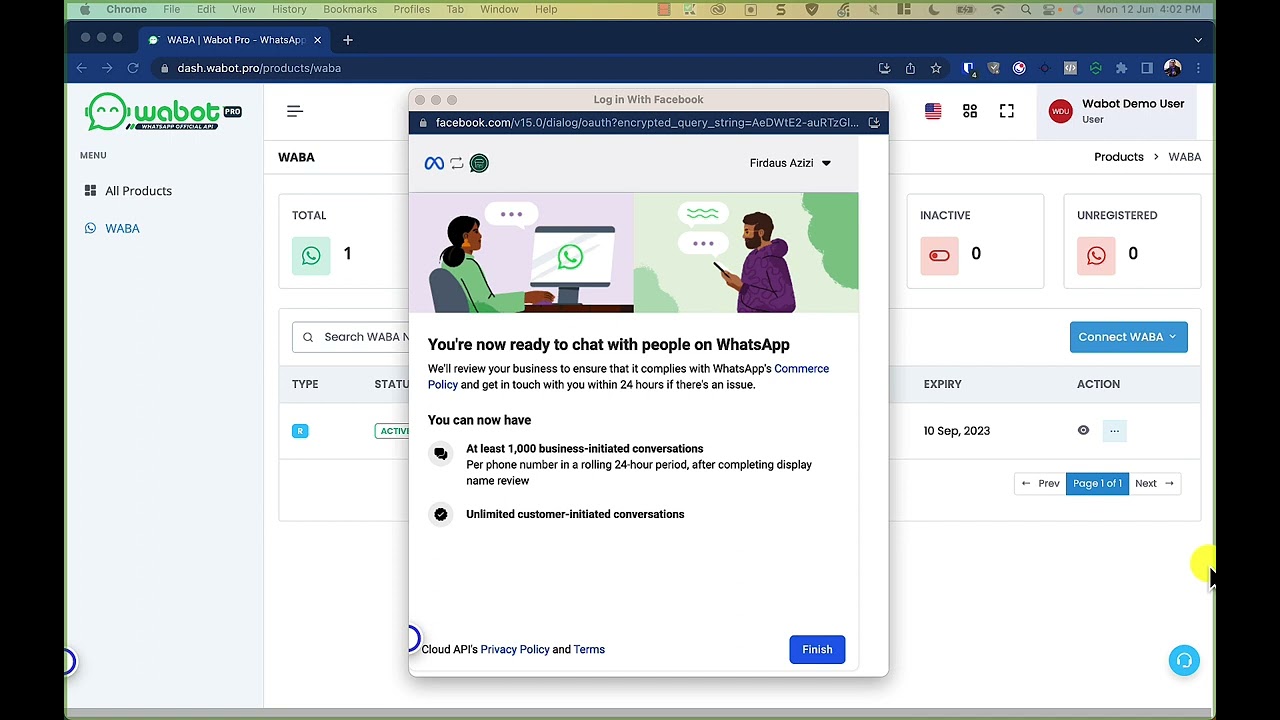Click the Chrome address bar URL

pos(259,68)
